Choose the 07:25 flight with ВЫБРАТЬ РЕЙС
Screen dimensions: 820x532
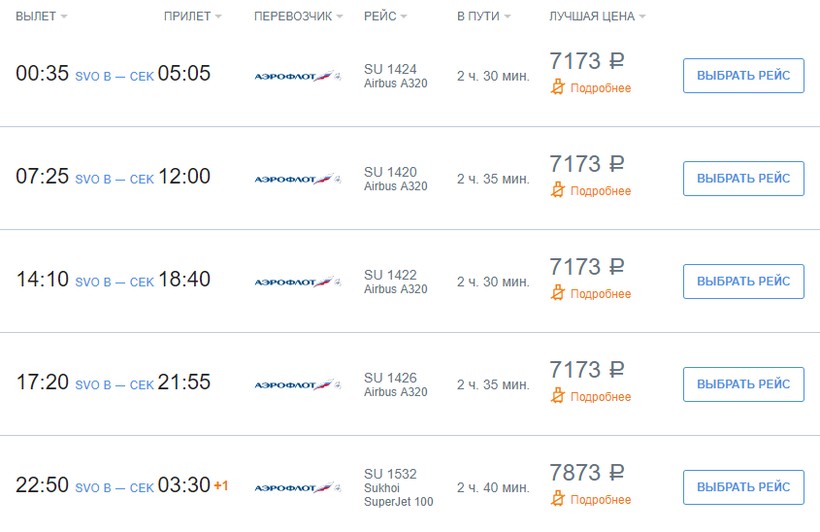[743, 178]
